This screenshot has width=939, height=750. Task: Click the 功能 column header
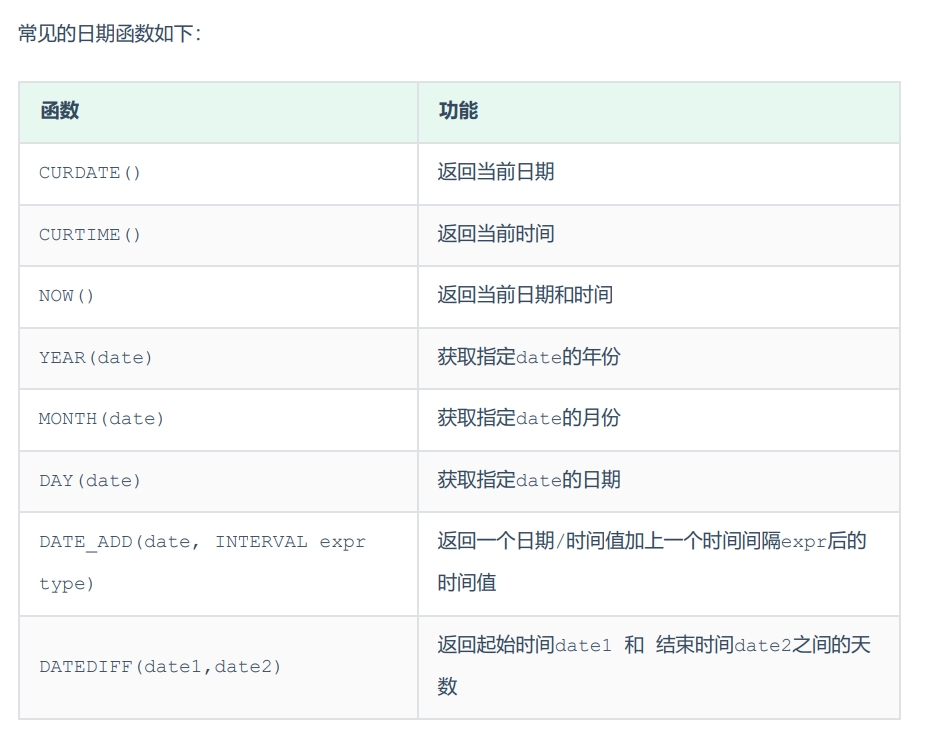[x=458, y=111]
